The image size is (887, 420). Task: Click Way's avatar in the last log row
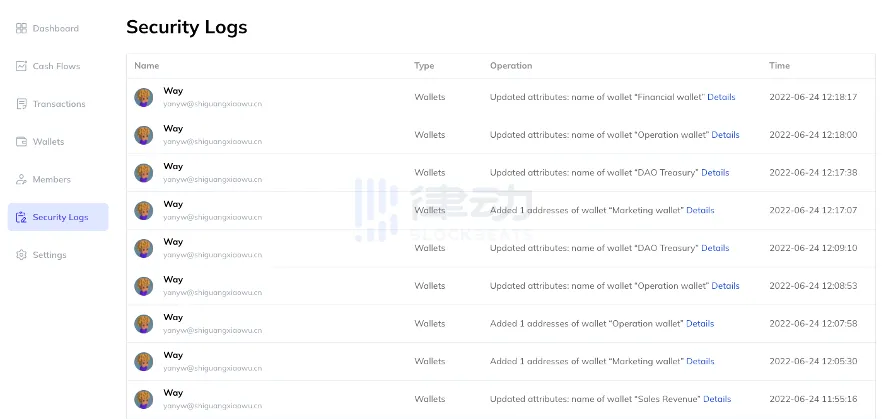[x=144, y=399]
